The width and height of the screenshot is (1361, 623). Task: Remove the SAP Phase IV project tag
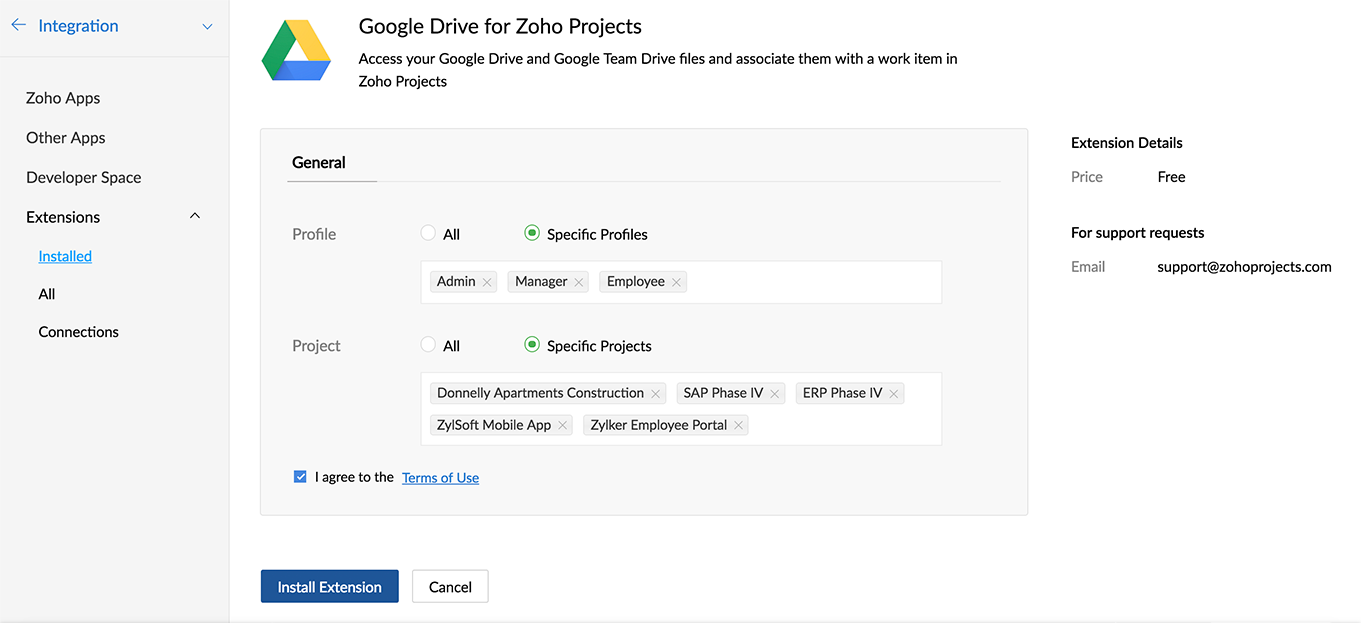[775, 394]
